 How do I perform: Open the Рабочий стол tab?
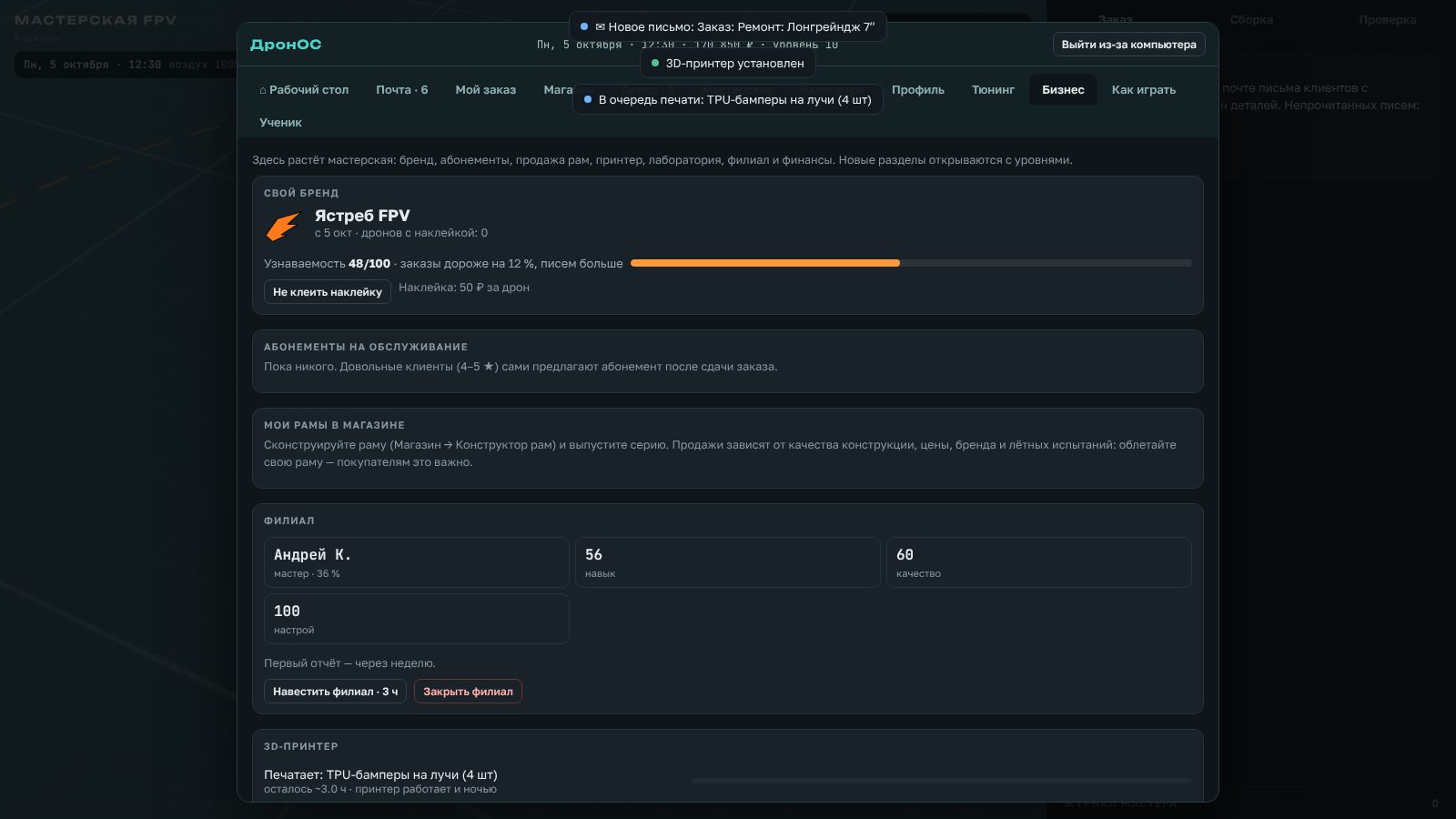click(x=304, y=90)
